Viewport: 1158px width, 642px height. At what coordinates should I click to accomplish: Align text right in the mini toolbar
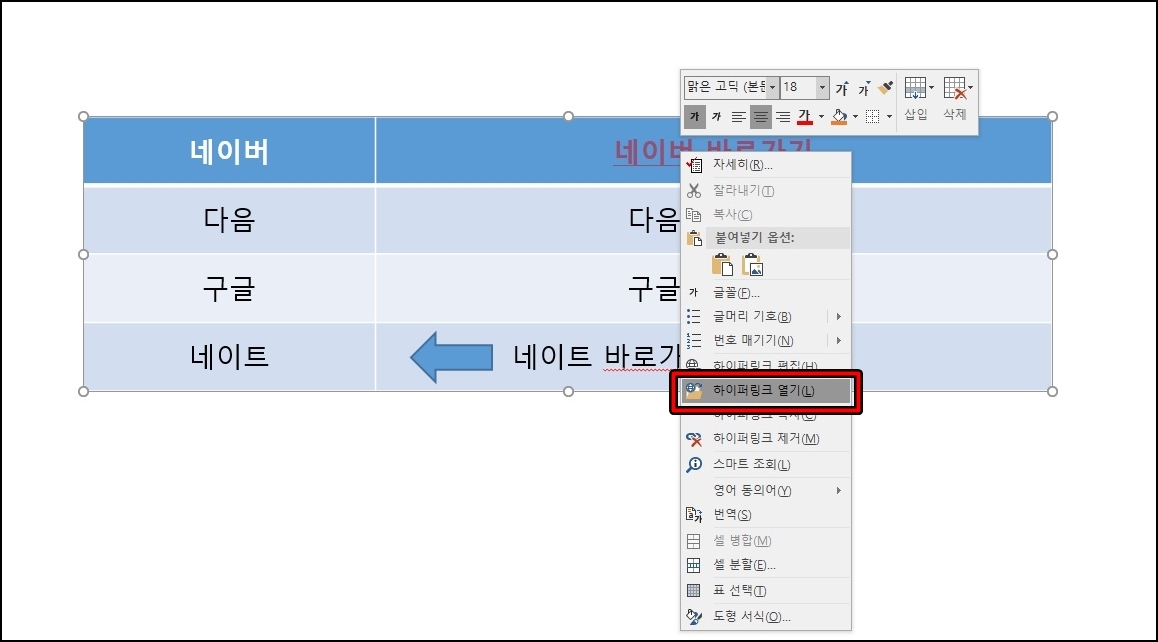(782, 116)
